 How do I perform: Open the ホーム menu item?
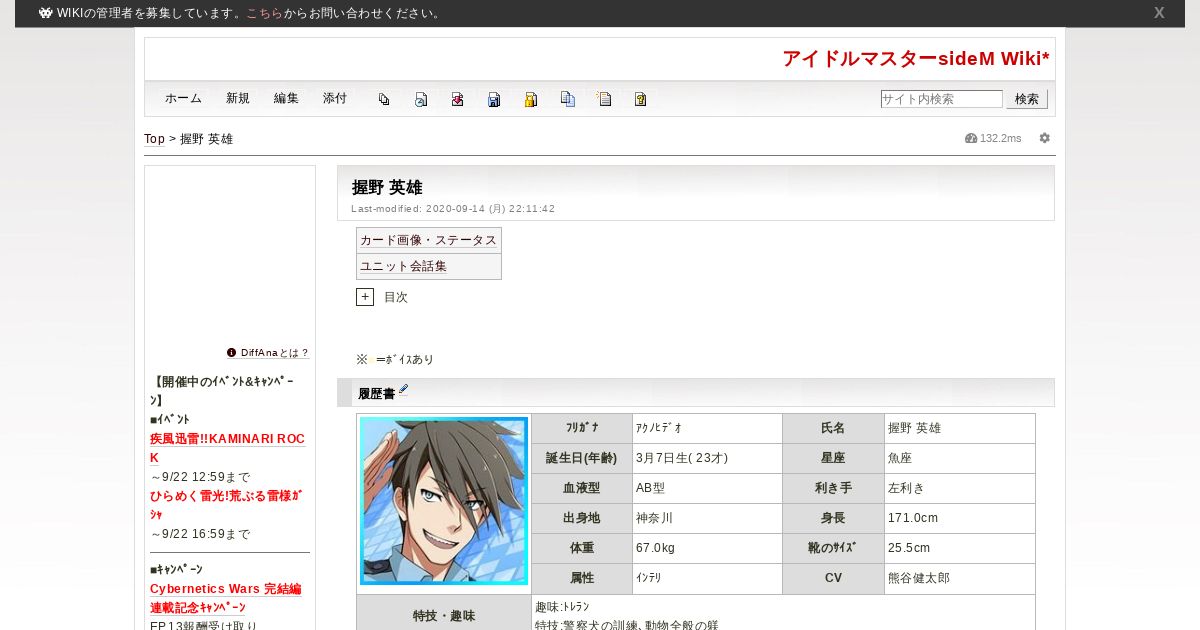pyautogui.click(x=183, y=99)
